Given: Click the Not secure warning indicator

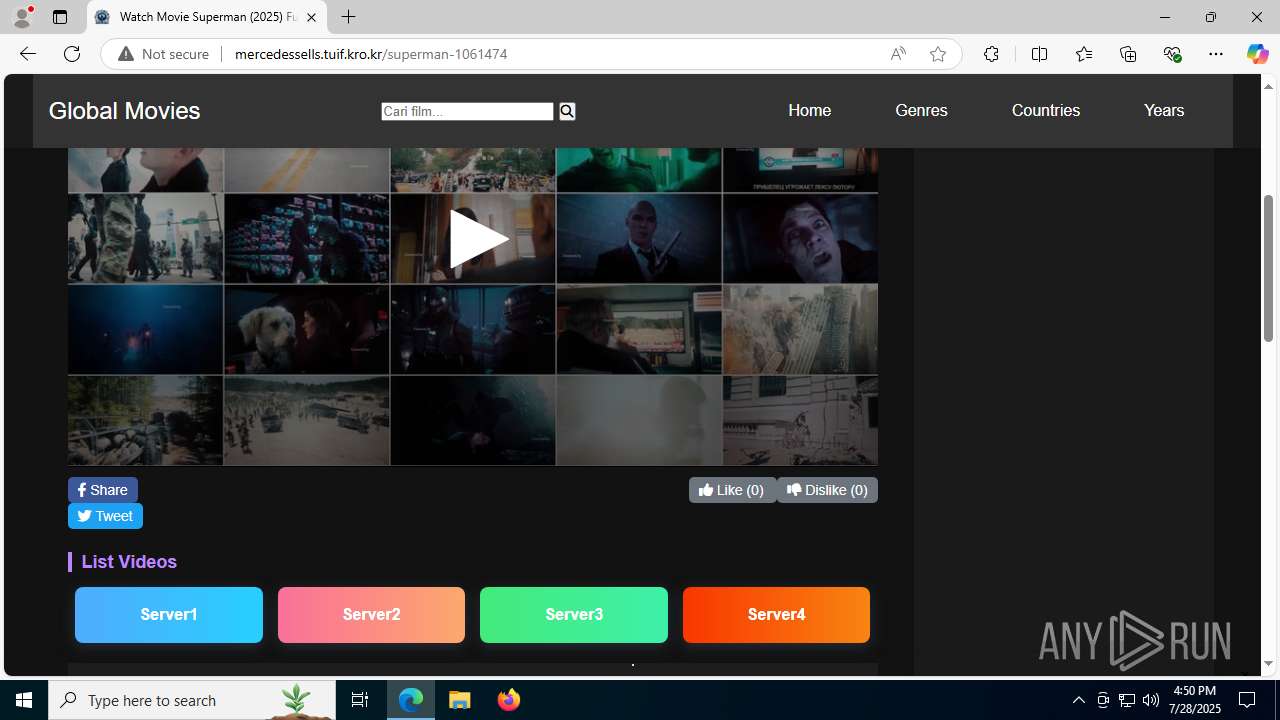Looking at the screenshot, I should [164, 54].
